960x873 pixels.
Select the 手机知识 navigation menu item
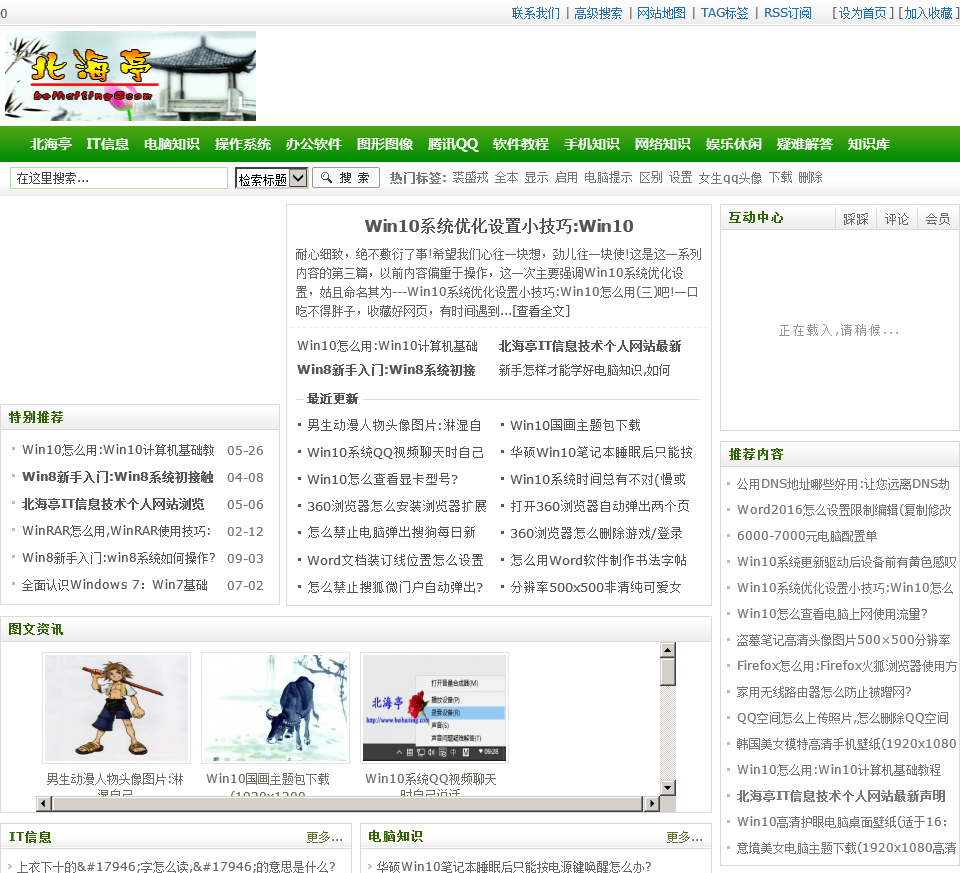pyautogui.click(x=592, y=144)
